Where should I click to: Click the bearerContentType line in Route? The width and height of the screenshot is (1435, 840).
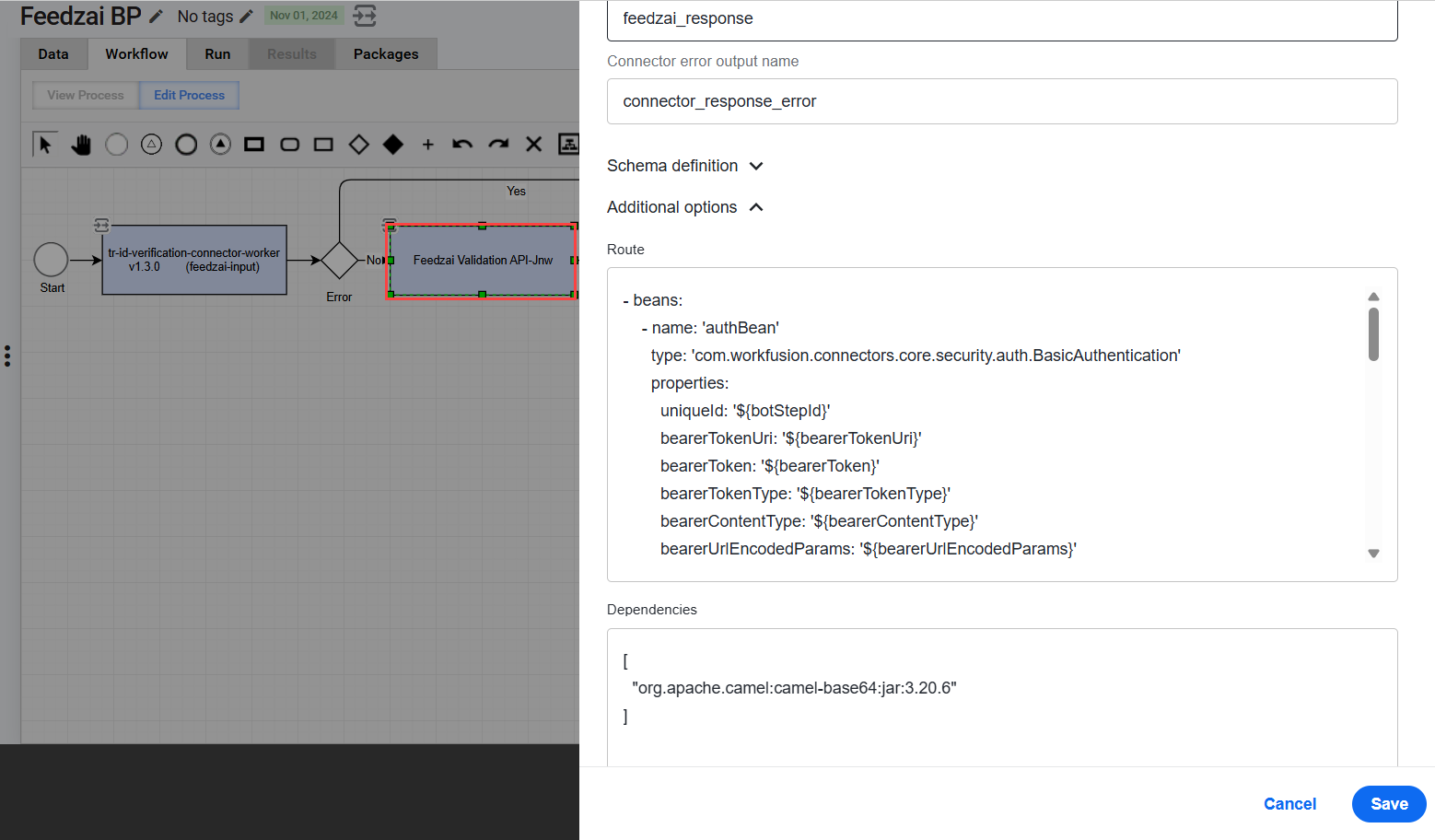819,521
